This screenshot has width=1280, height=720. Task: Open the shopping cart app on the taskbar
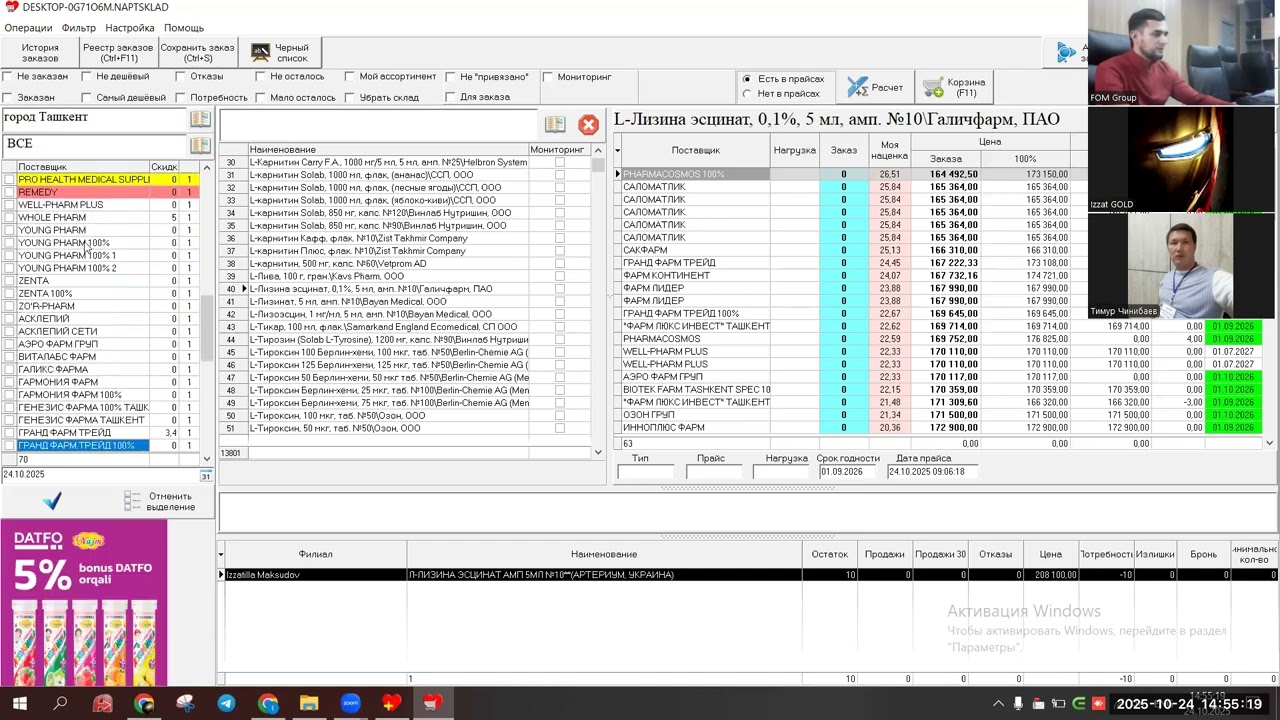pyautogui.click(x=432, y=704)
